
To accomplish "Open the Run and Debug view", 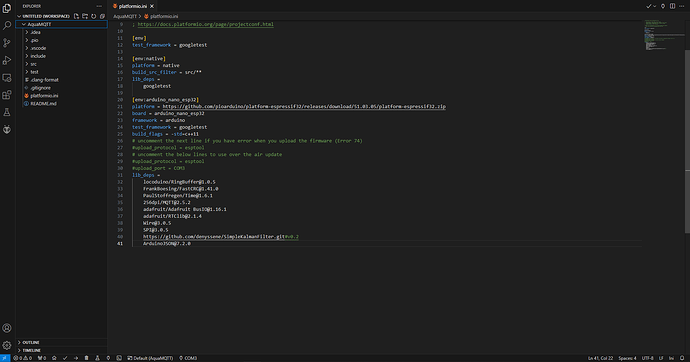I will tap(7, 60).
